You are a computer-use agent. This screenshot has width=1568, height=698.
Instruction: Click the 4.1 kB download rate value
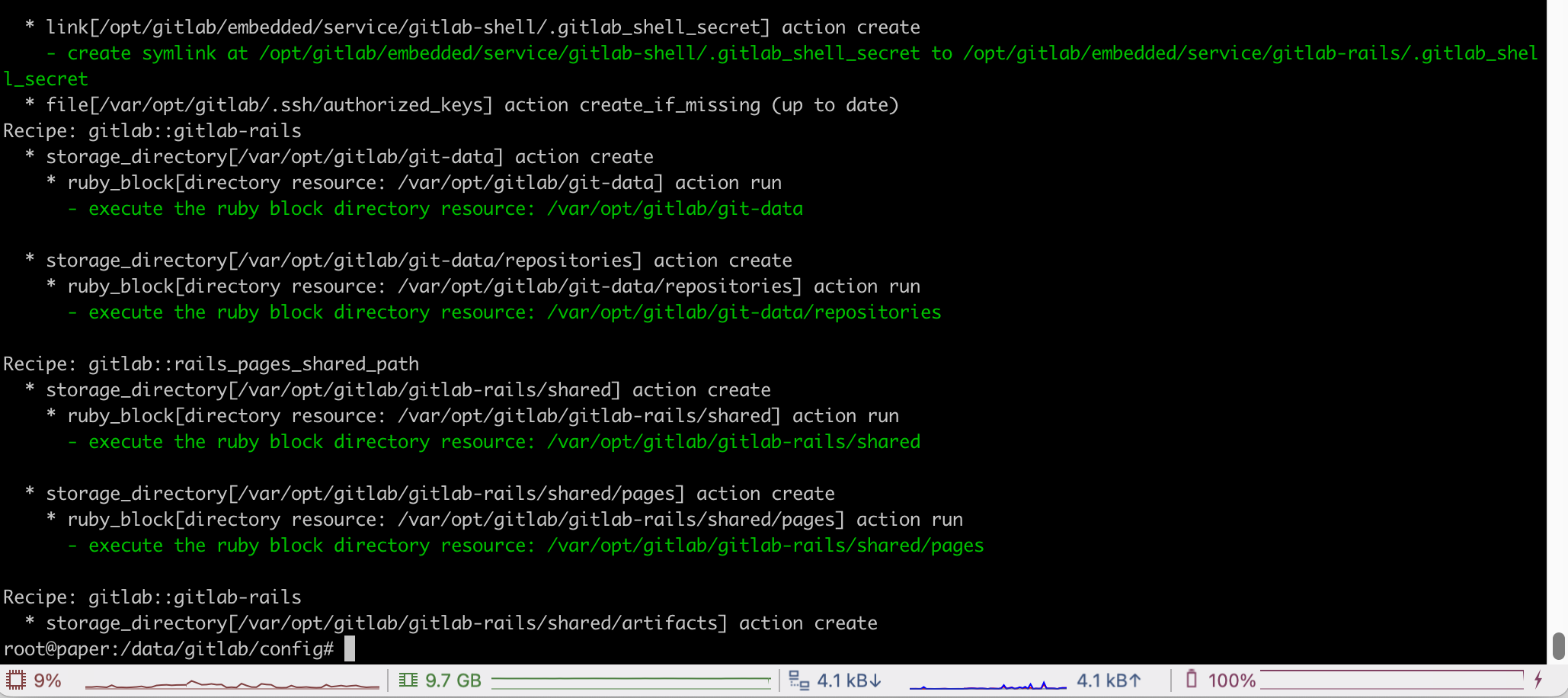tap(850, 680)
